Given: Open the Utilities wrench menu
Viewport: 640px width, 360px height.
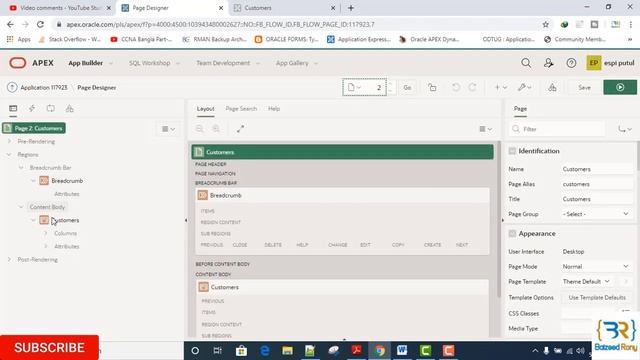Looking at the screenshot, I should click(524, 87).
